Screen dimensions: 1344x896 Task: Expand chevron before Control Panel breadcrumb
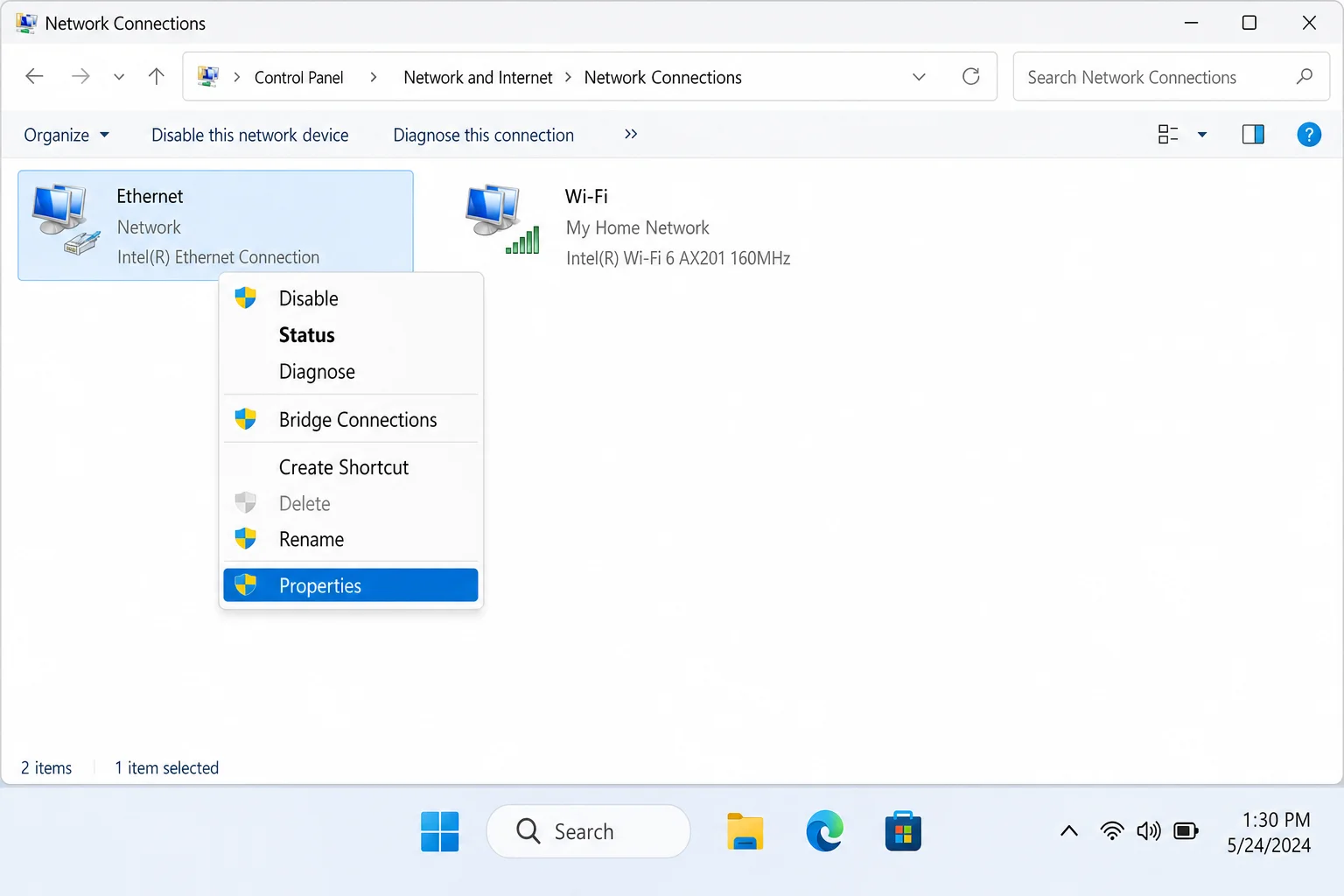click(236, 77)
